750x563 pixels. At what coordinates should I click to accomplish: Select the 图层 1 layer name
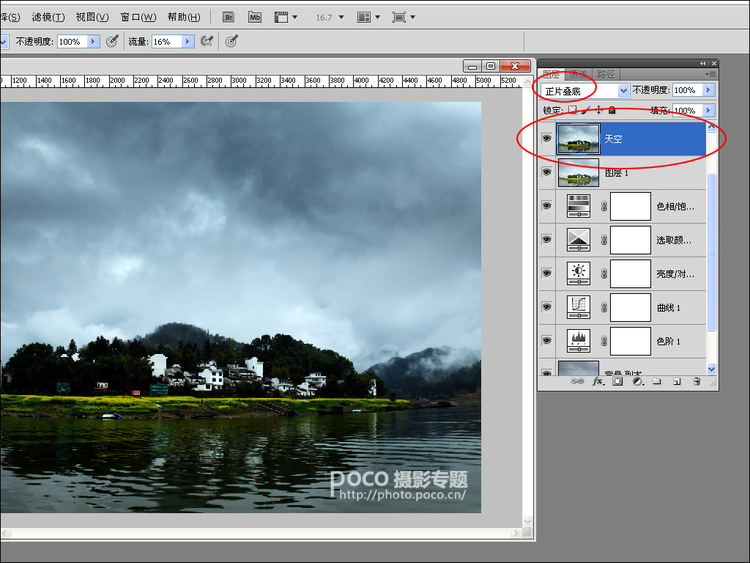pyautogui.click(x=616, y=173)
